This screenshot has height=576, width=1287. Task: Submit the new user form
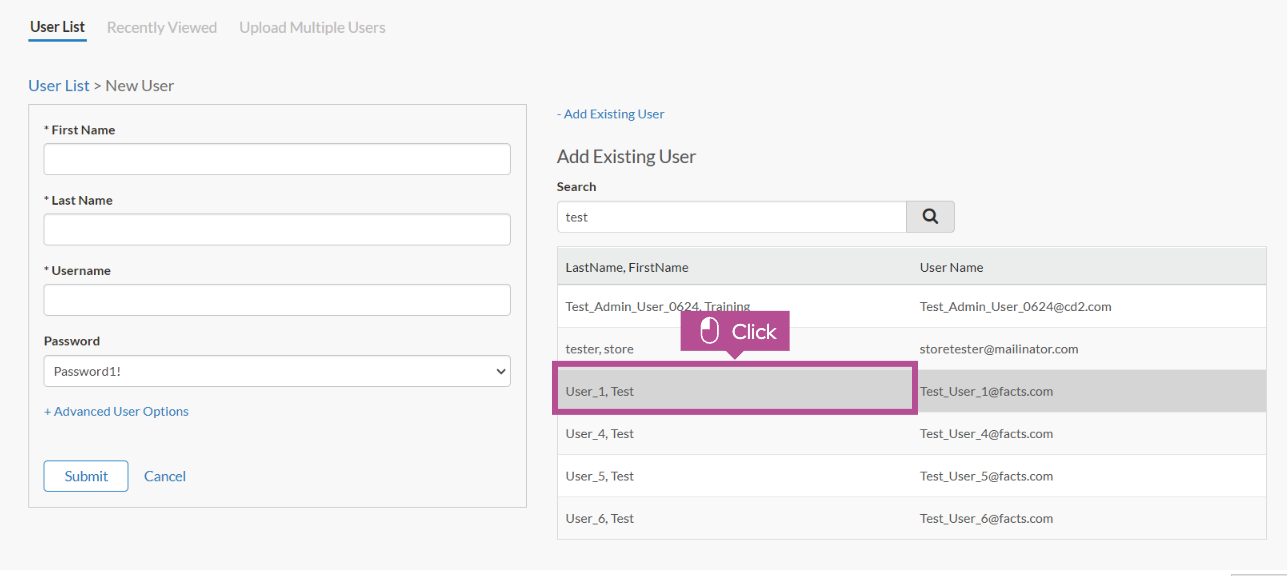pyautogui.click(x=86, y=476)
